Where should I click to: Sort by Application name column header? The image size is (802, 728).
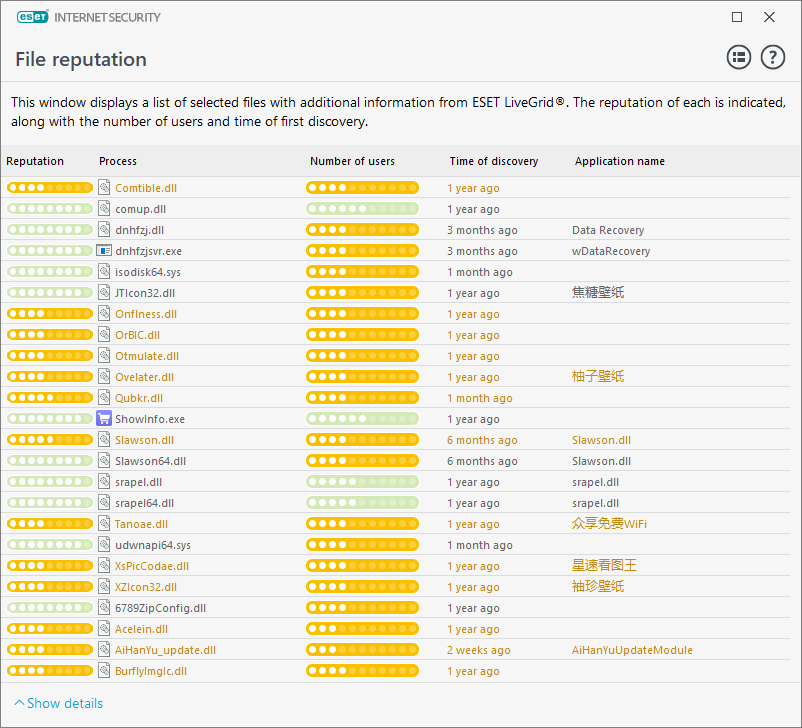pyautogui.click(x=619, y=161)
